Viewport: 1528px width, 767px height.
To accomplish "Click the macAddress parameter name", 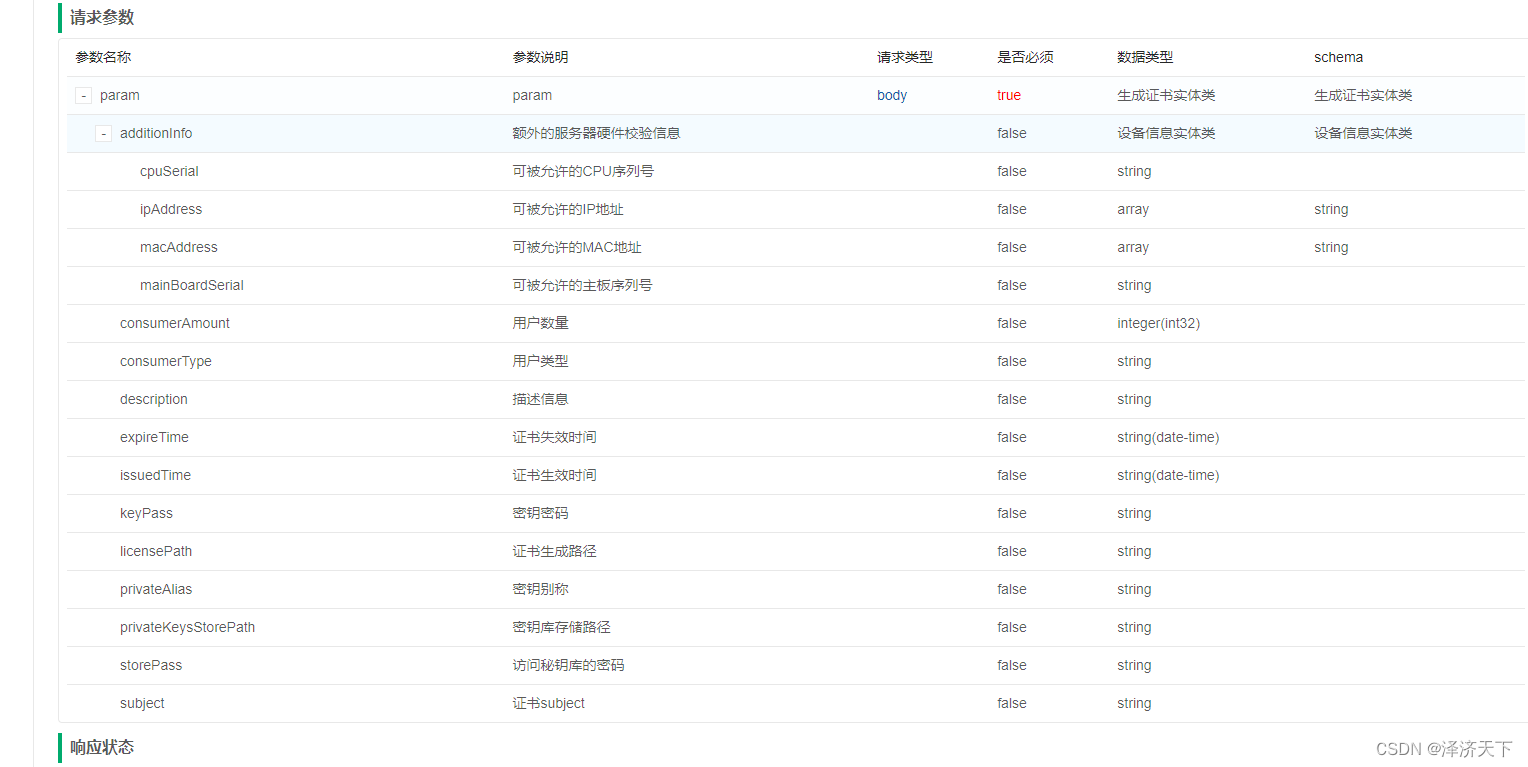I will point(179,248).
